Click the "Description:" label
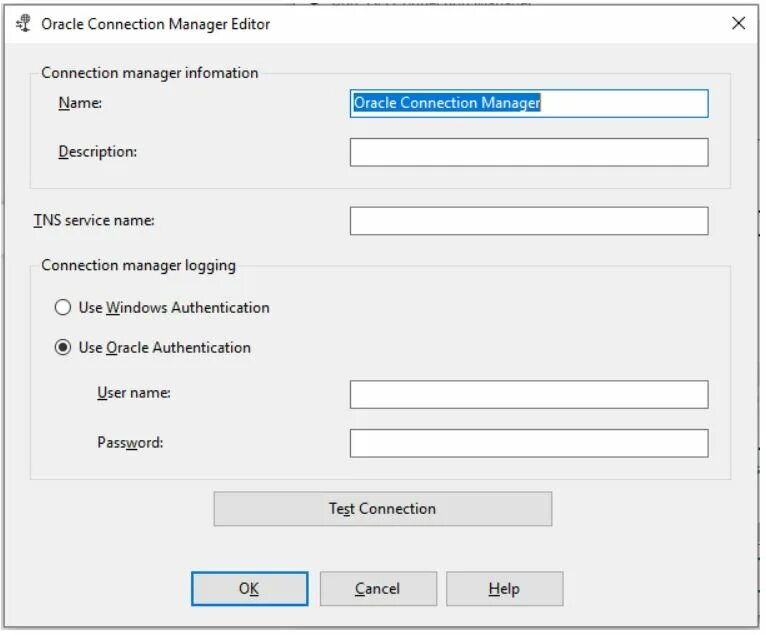This screenshot has height=635, width=766. point(98,152)
